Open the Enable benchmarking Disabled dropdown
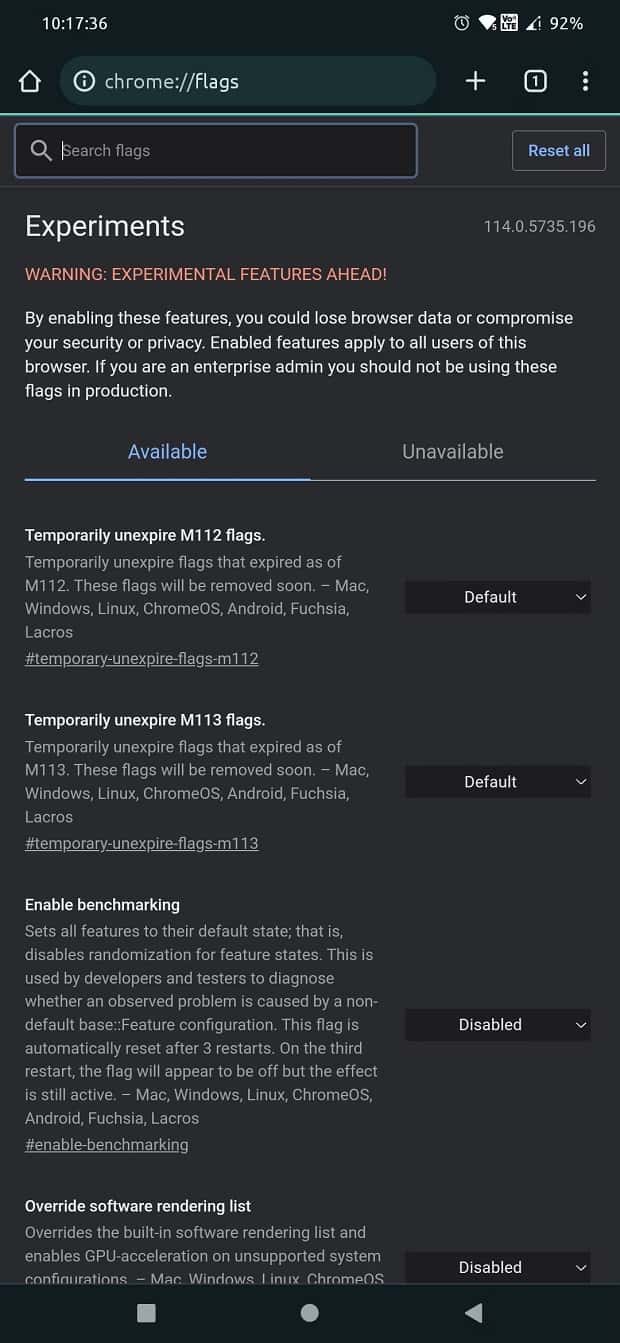Viewport: 620px width, 1343px height. [498, 1025]
